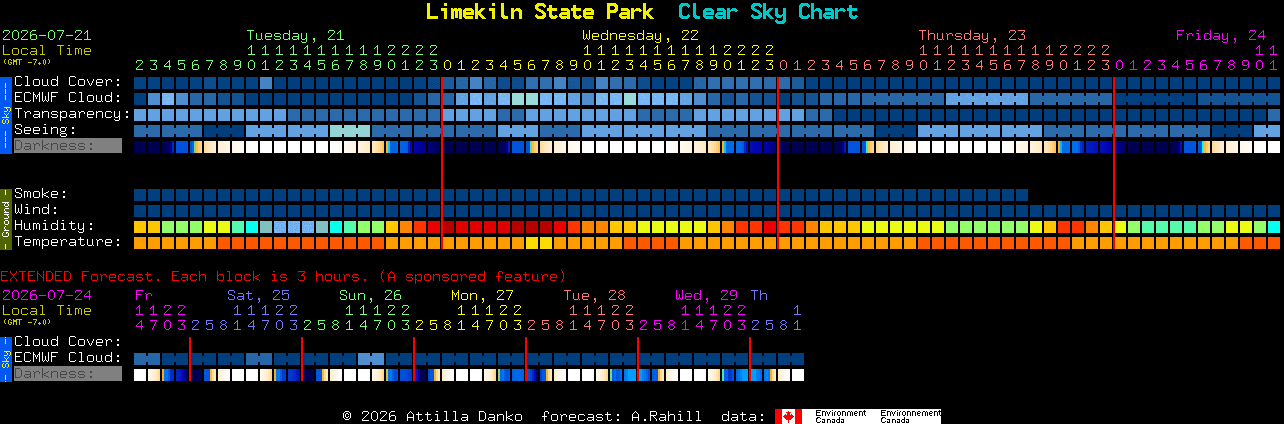Viewport: 1284px width, 424px height.
Task: Click the Mon, 27 extended day header
Action: 482,295
